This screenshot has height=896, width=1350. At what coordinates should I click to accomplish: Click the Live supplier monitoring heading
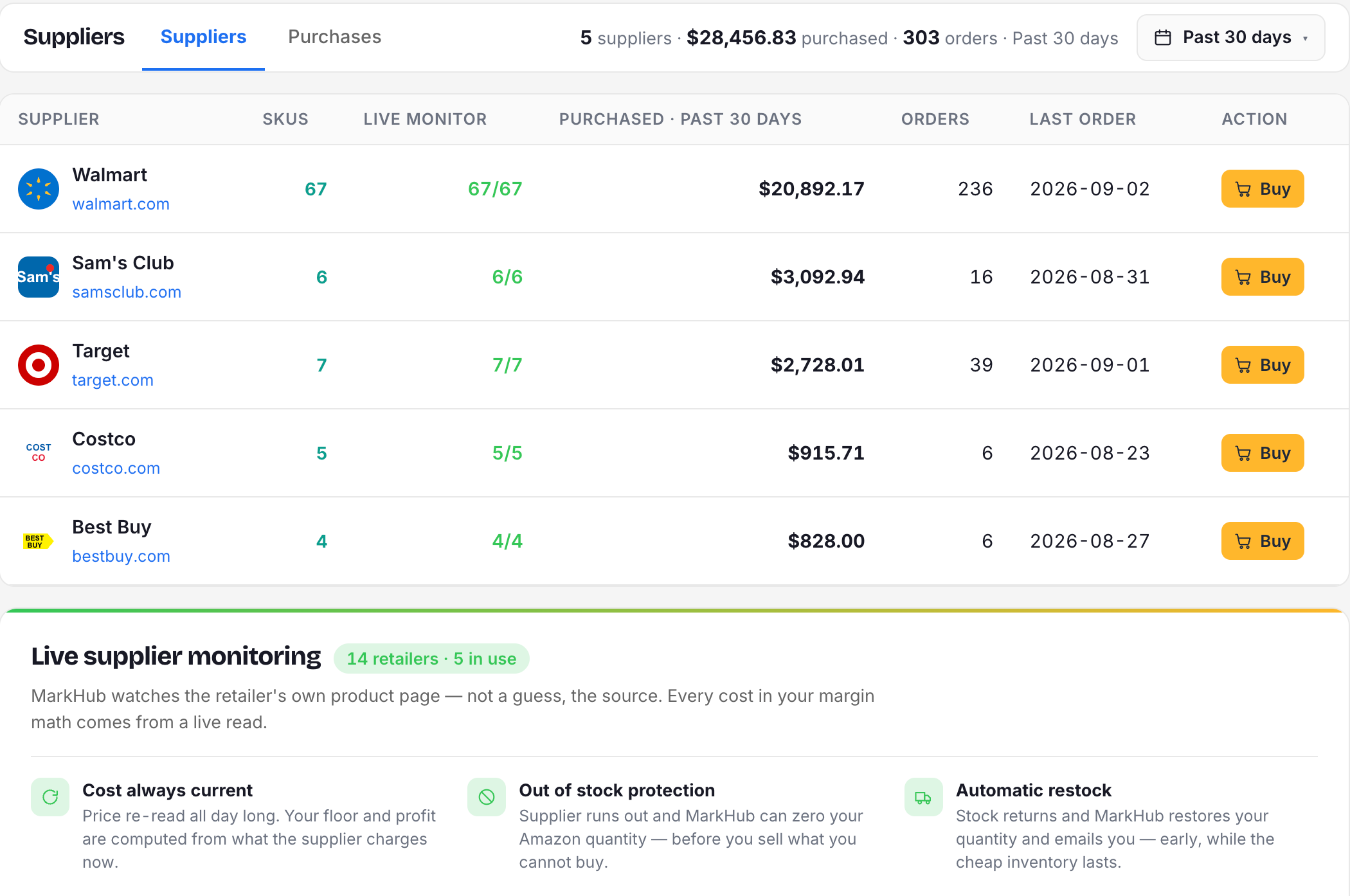176,657
